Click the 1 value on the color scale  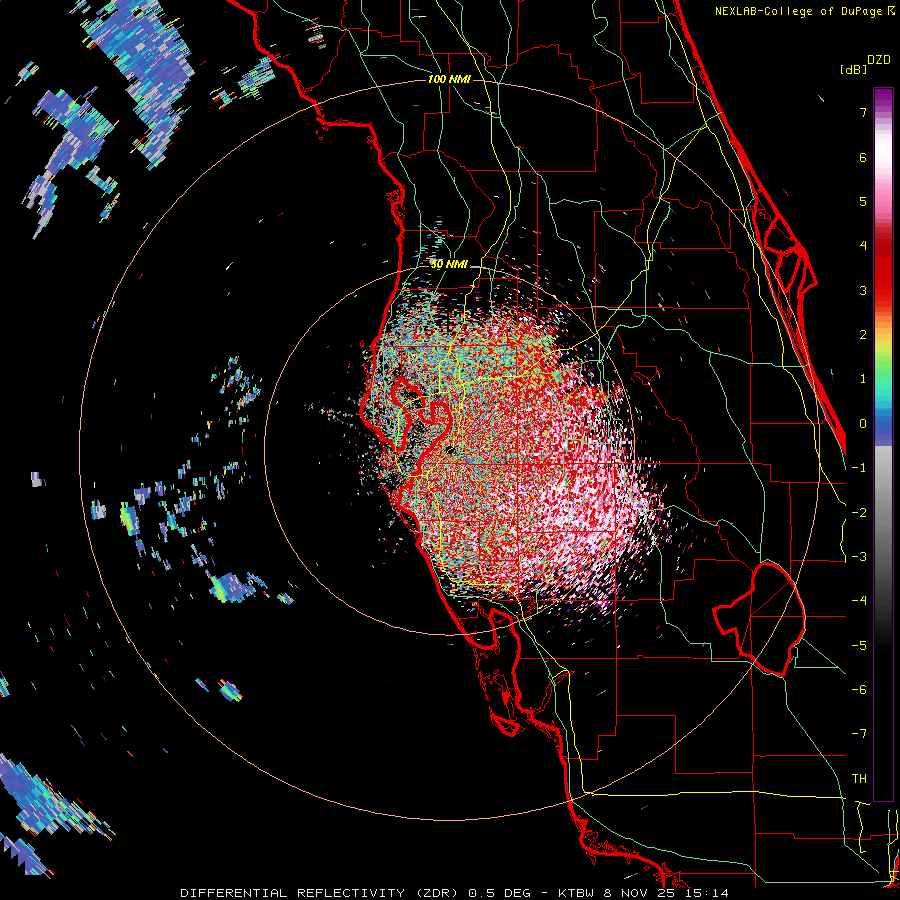pos(863,379)
